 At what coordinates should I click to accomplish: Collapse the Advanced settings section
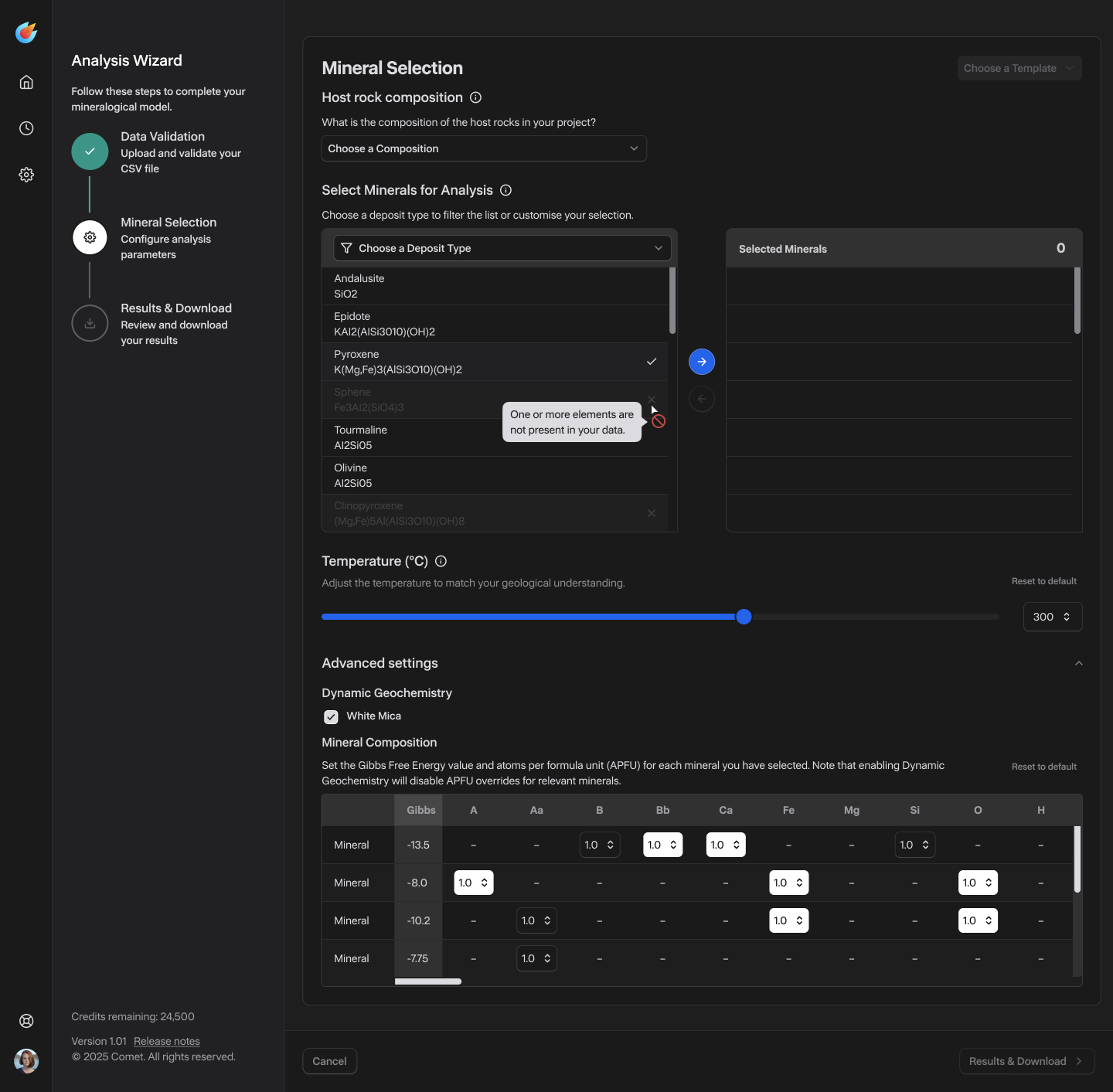pos(1078,663)
